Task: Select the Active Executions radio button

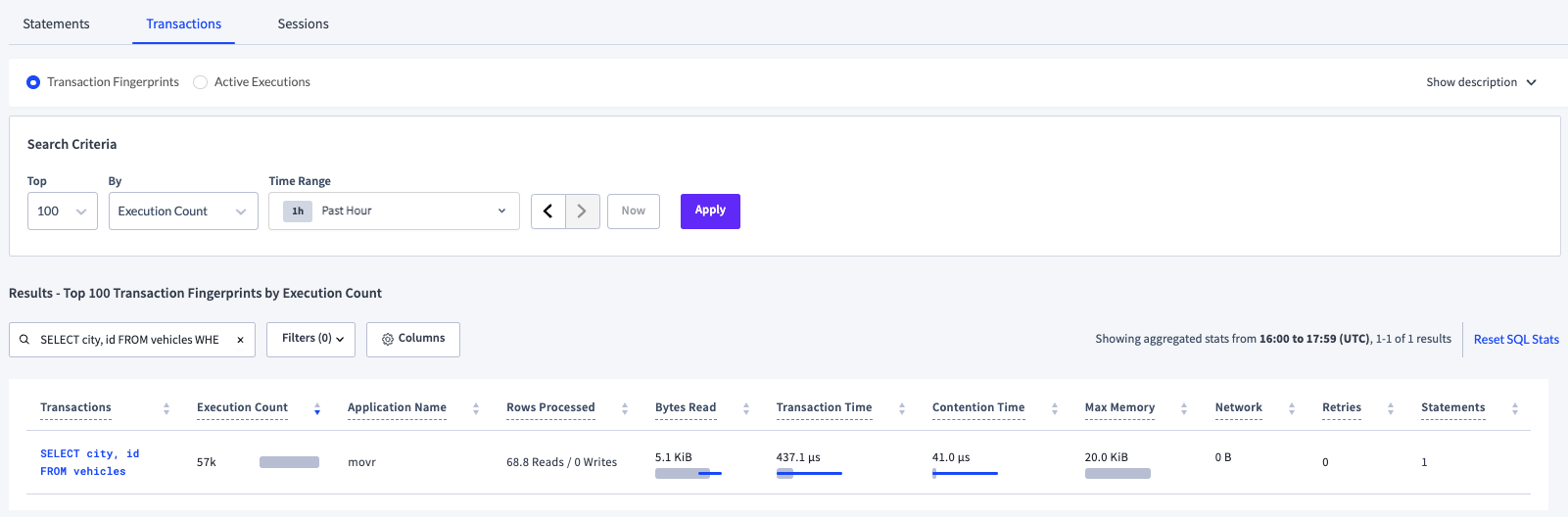Action: (x=201, y=82)
